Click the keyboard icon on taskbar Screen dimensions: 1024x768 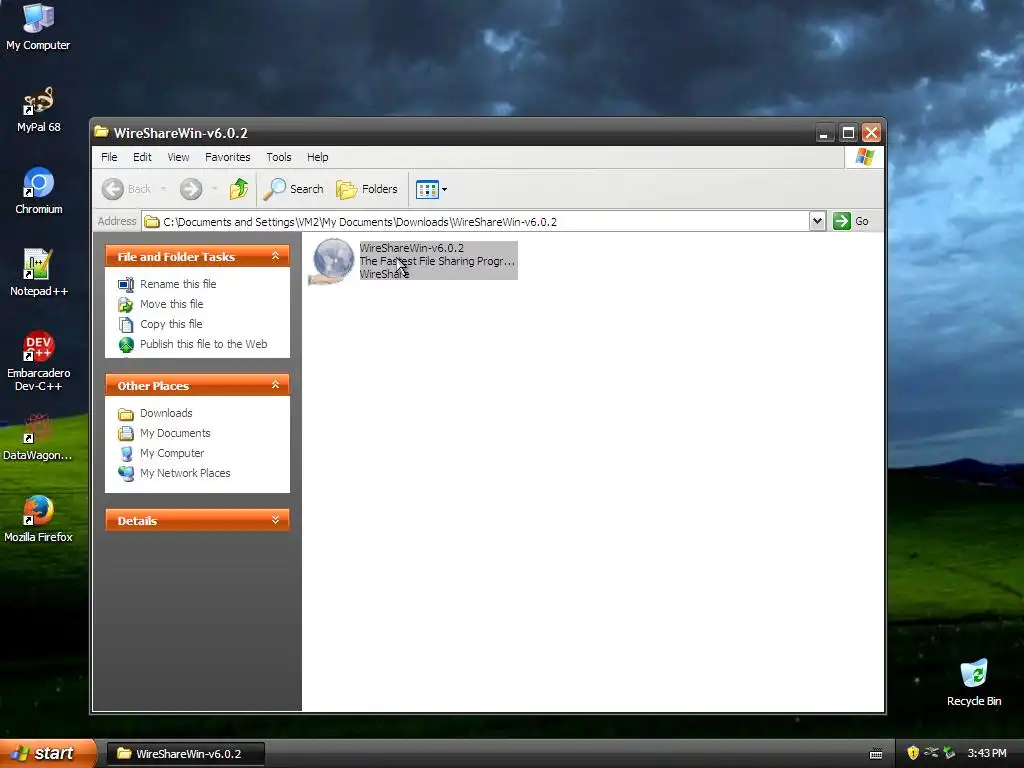pos(876,754)
